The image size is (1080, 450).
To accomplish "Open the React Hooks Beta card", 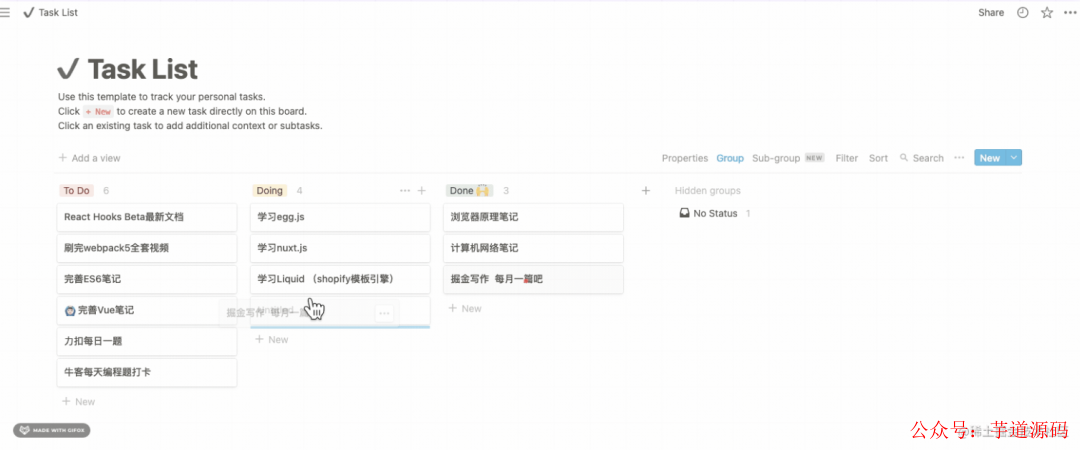I will tap(147, 217).
